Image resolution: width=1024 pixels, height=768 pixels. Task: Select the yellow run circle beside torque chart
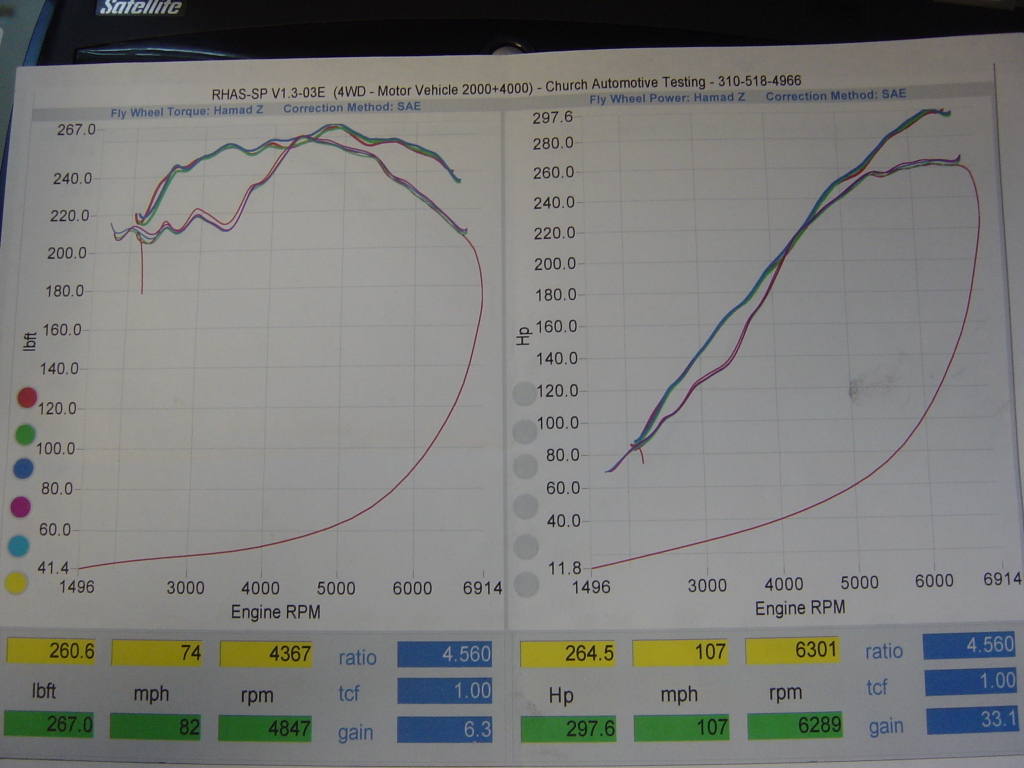pos(16,582)
